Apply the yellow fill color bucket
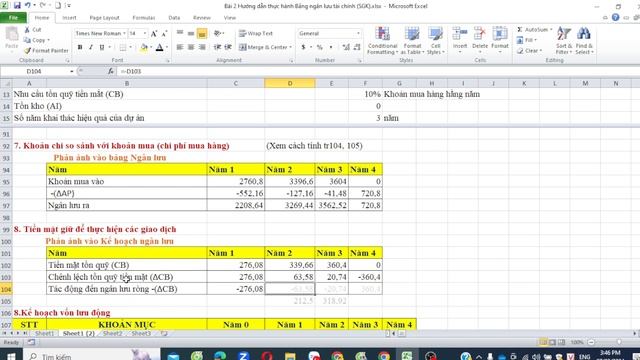Viewport: 640px width, 360px height. pyautogui.click(x=144, y=48)
